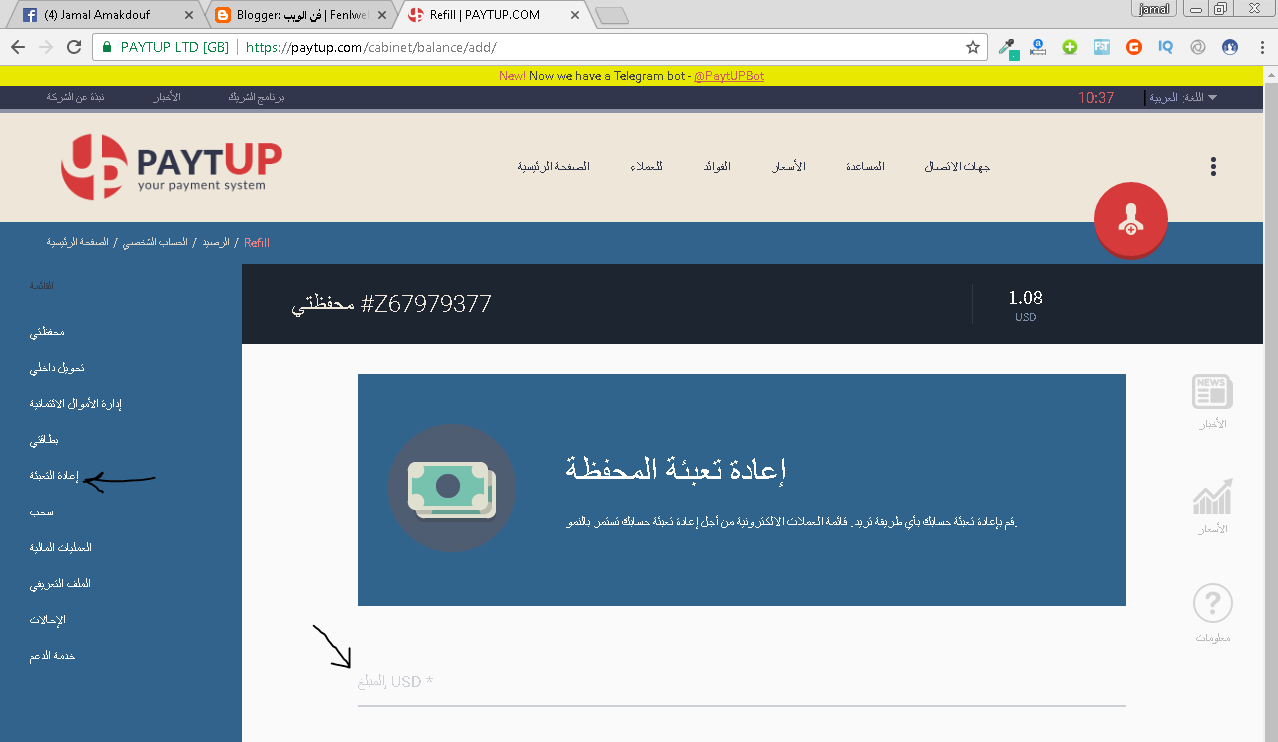Open the news icon in right sidebar
The height and width of the screenshot is (742, 1278).
1212,392
